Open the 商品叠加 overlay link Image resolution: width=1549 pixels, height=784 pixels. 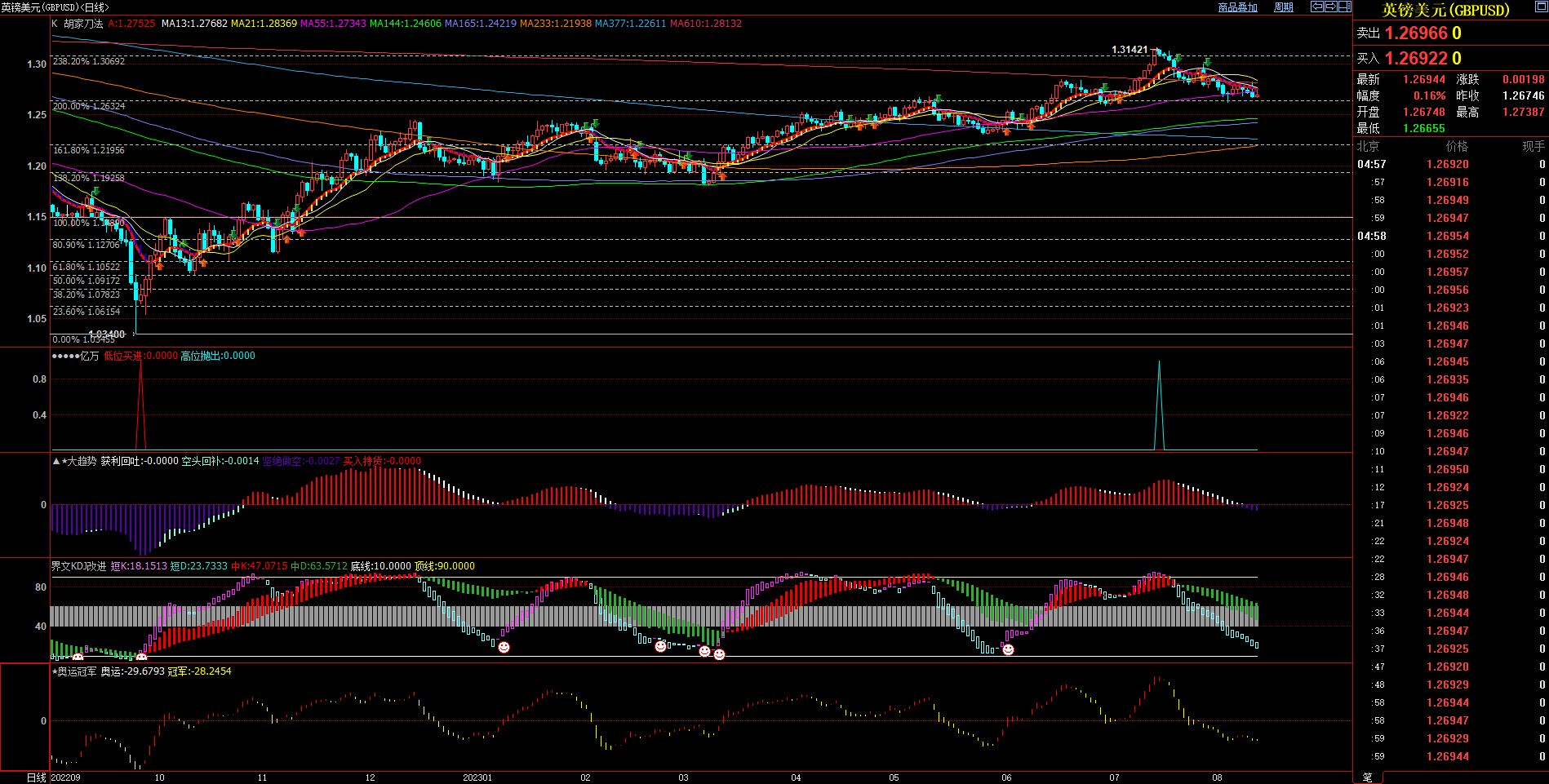click(x=1237, y=7)
